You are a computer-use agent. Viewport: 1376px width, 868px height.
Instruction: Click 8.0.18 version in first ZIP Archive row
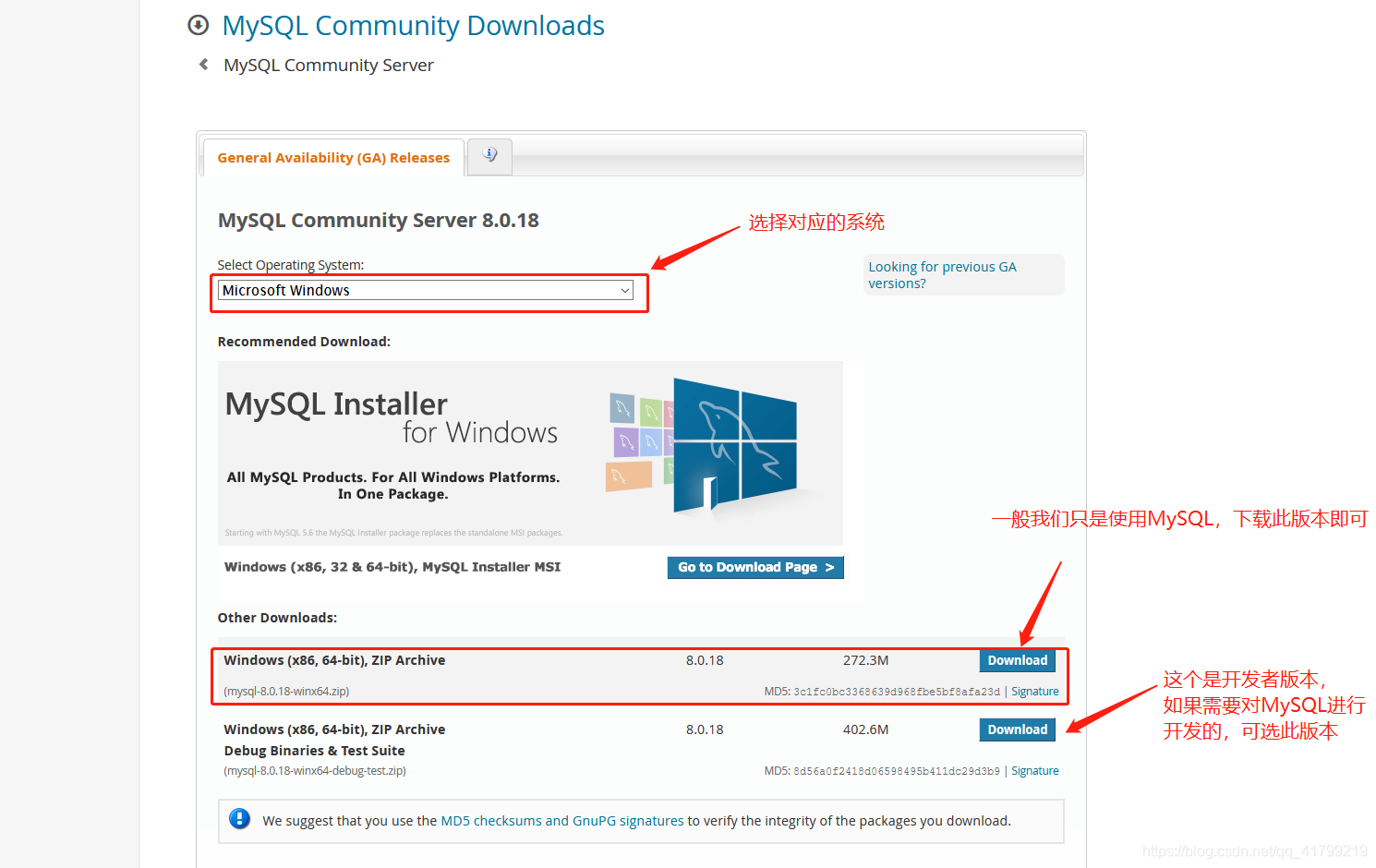[x=705, y=660]
